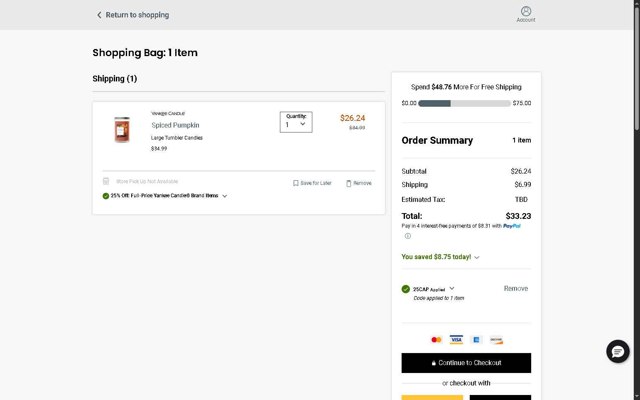Click the Order Summary heading
The image size is (640, 400).
[x=437, y=140]
